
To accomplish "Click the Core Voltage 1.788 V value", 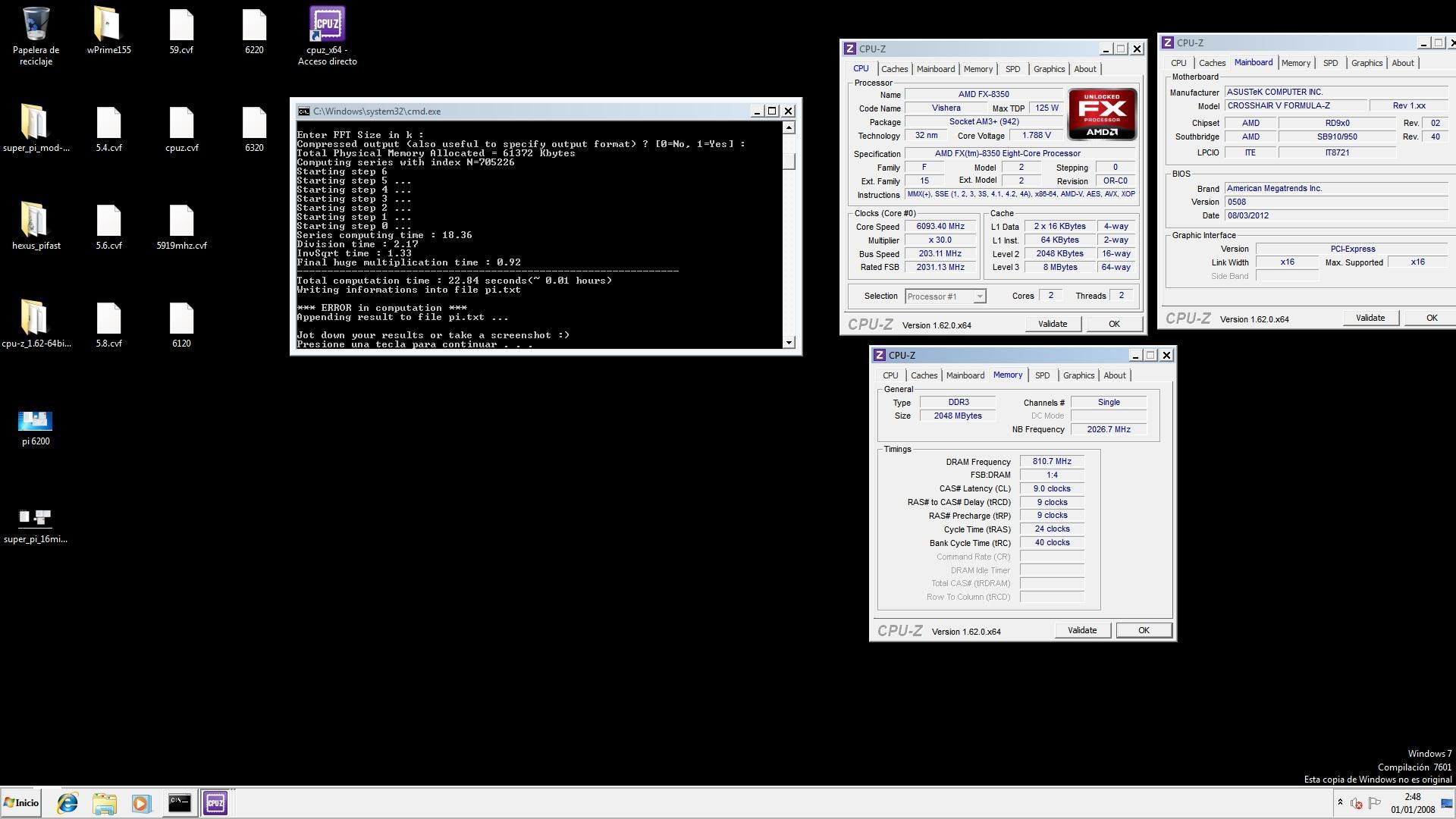I will (1036, 136).
